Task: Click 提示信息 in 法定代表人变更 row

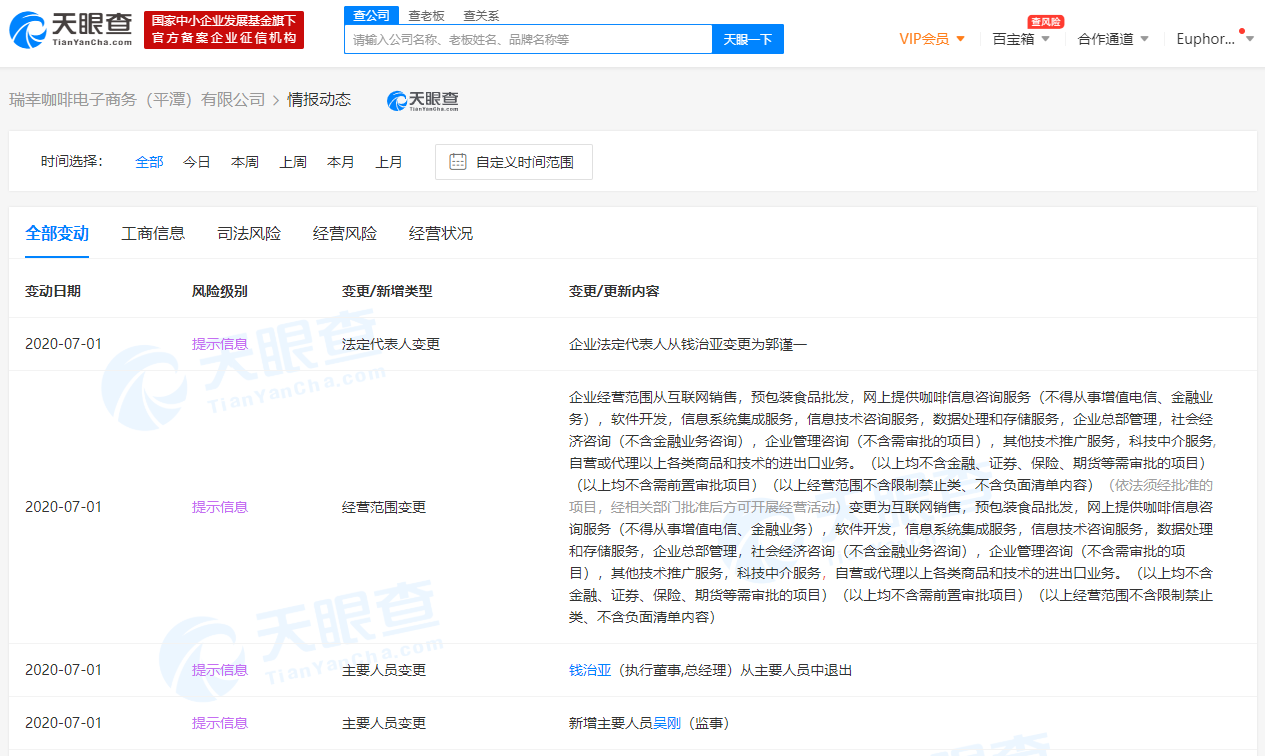Action: point(220,344)
